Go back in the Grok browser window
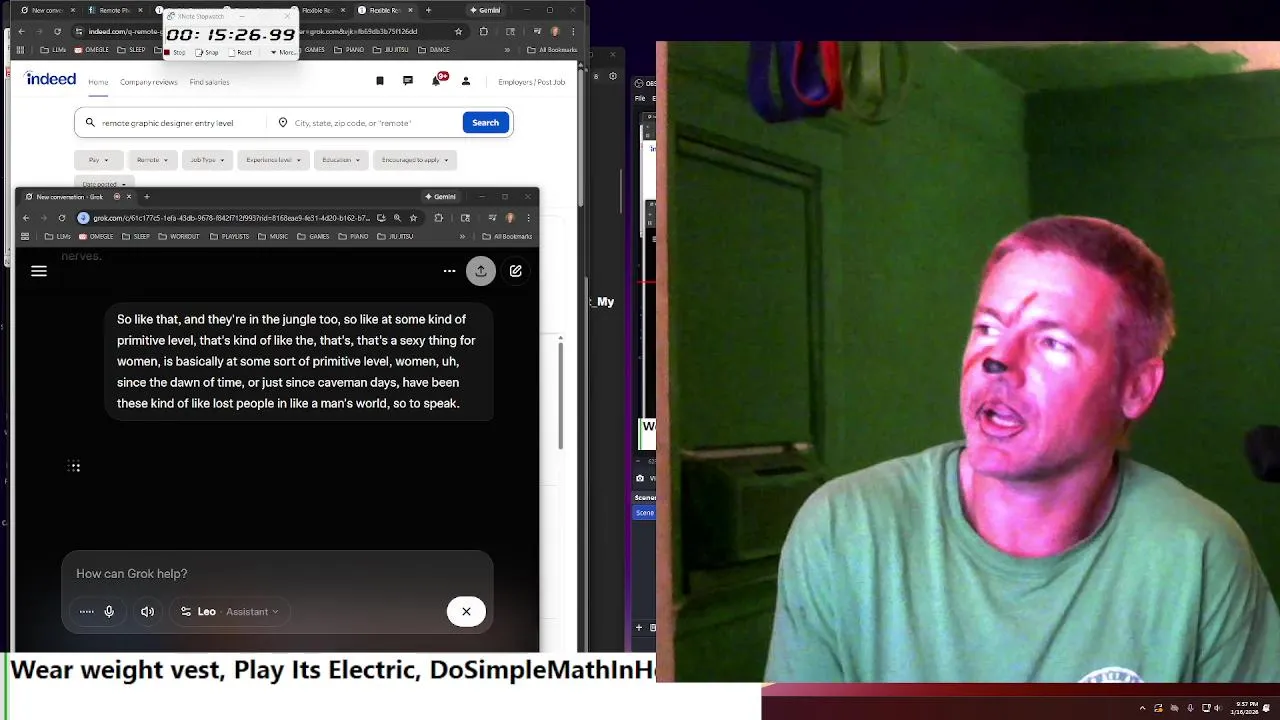The height and width of the screenshot is (720, 1280). point(26,218)
